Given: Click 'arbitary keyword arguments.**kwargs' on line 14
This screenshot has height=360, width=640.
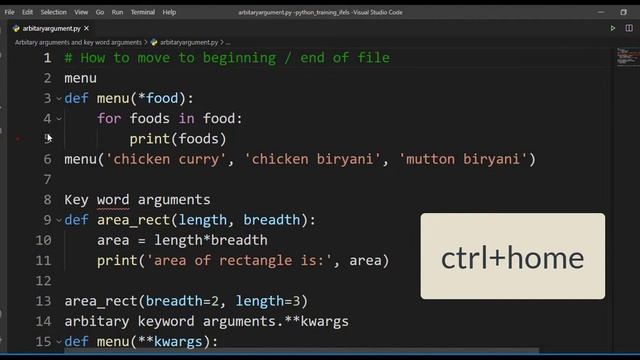Looking at the screenshot, I should coord(207,321).
